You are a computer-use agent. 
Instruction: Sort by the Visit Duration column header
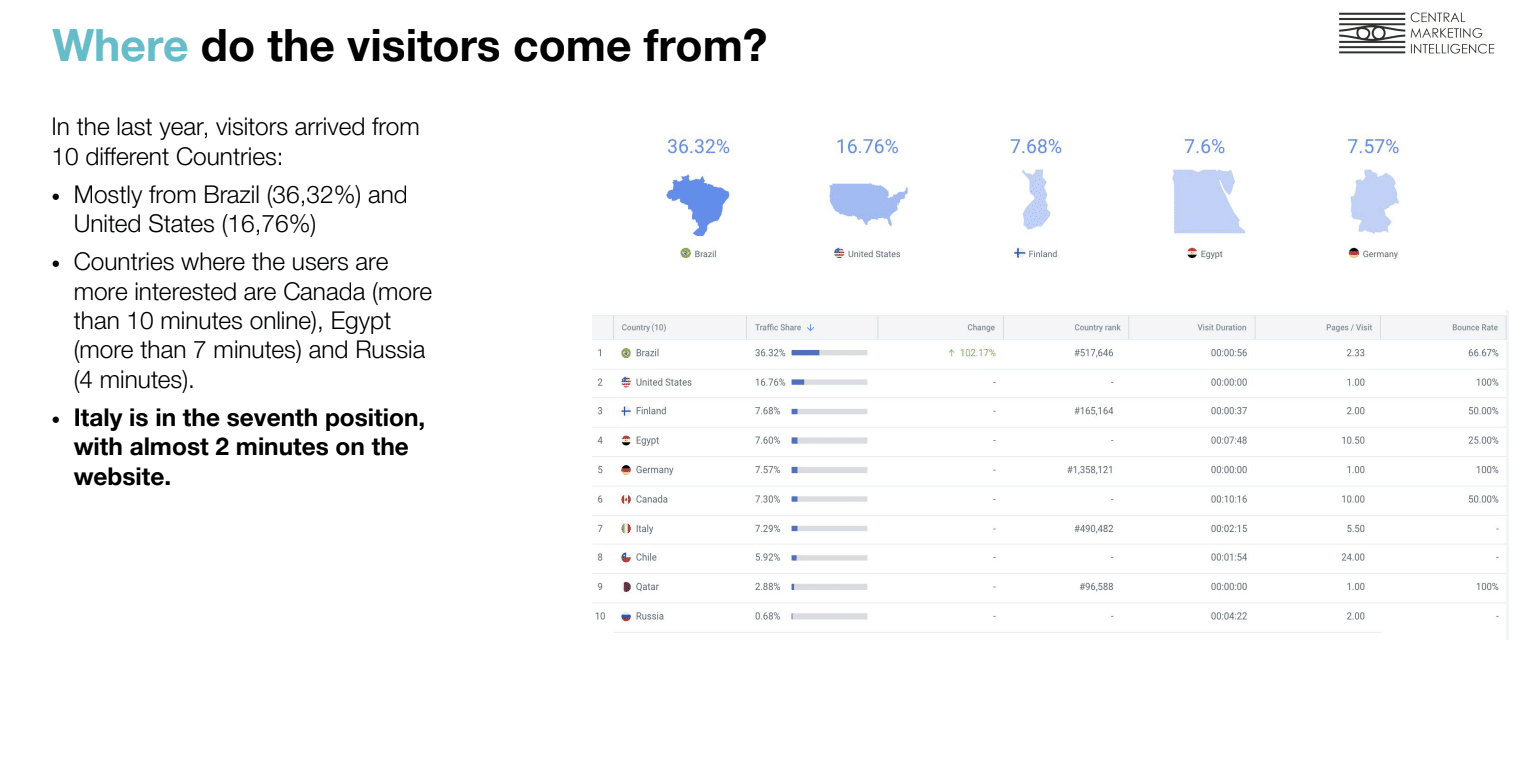point(1221,328)
